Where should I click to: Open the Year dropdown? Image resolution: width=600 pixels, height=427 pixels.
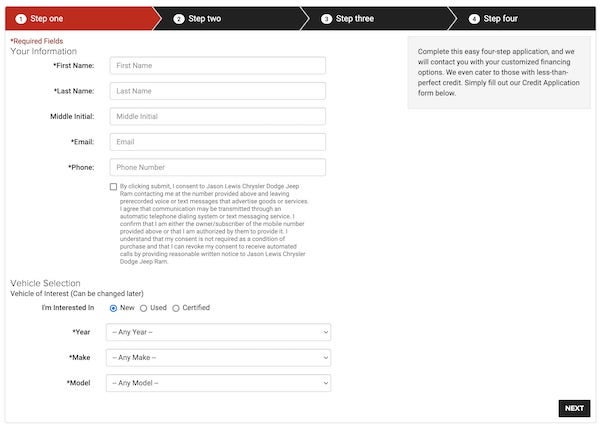(x=218, y=332)
